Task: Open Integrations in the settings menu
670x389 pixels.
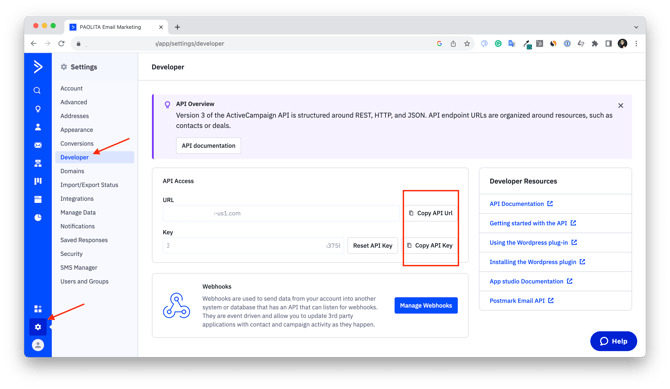Action: [77, 199]
